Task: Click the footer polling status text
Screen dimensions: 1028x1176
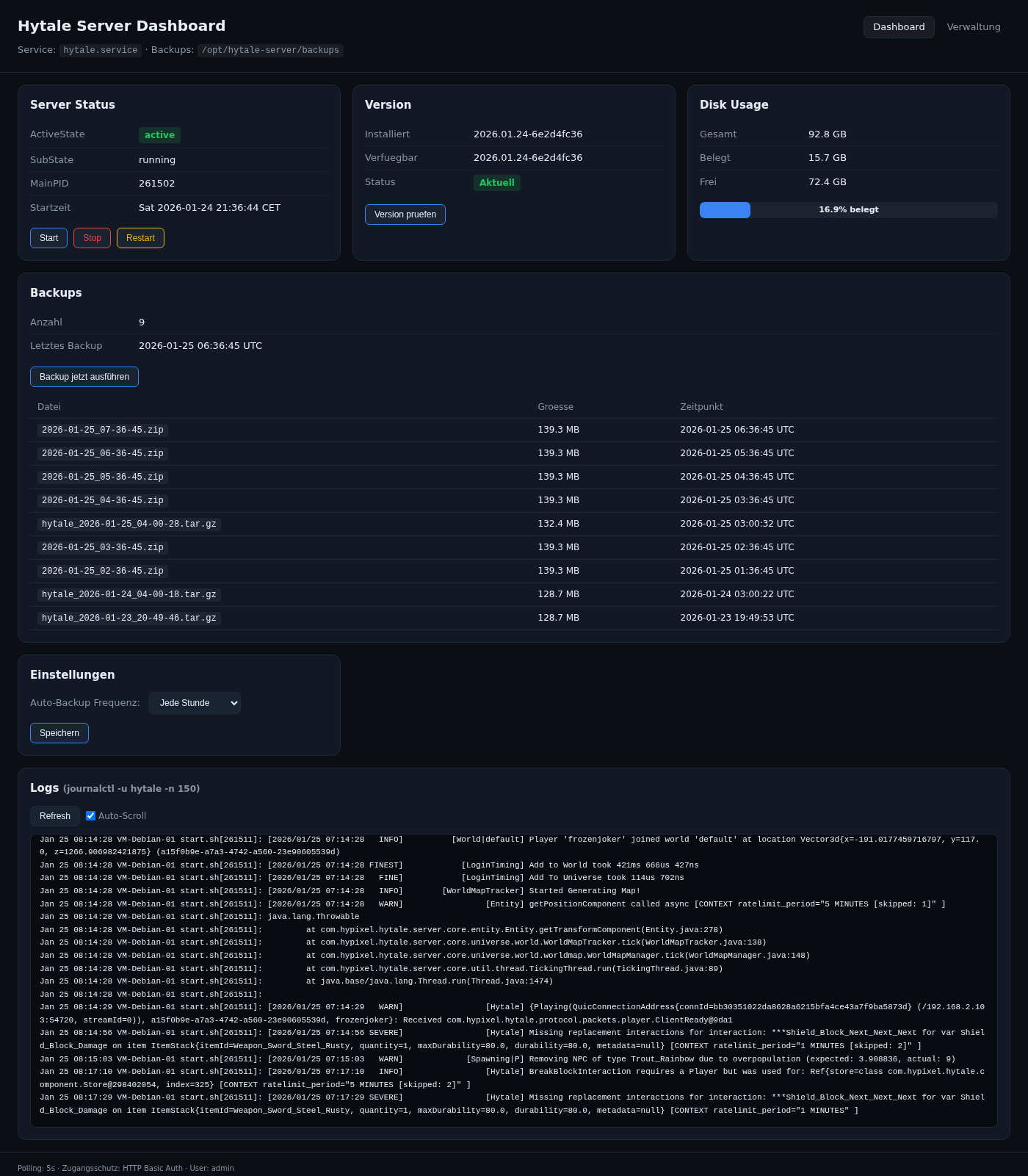Action: 126,1168
